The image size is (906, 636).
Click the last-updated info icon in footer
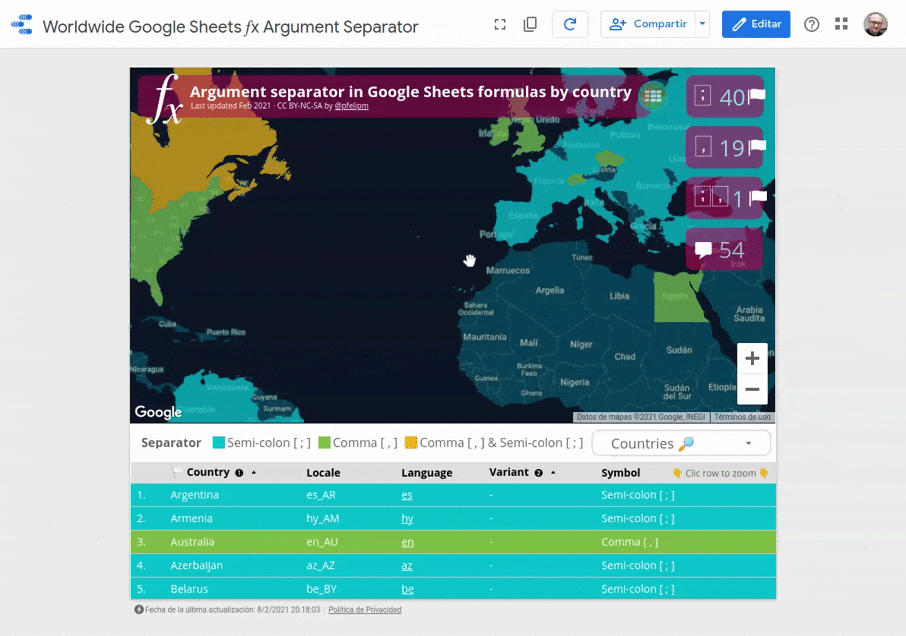[139, 609]
